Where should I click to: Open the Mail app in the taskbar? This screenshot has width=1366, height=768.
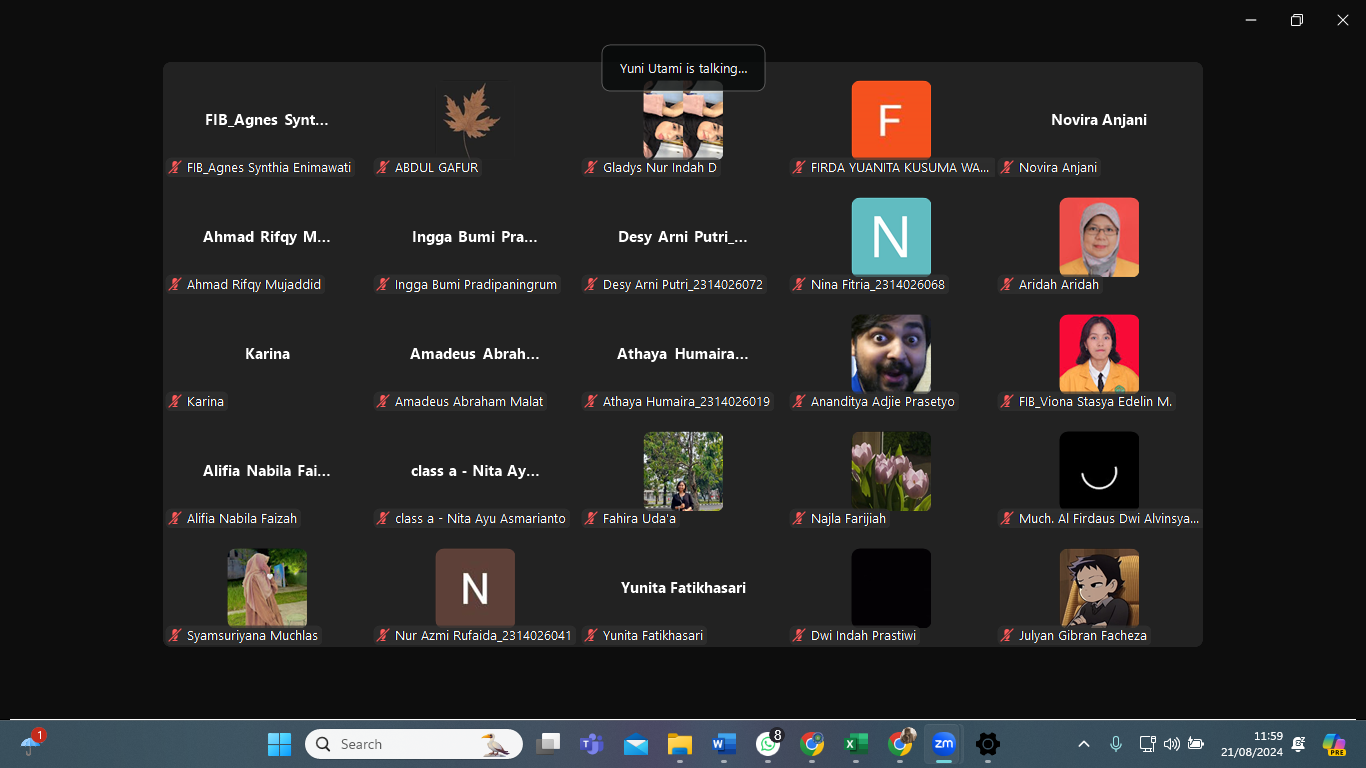pyautogui.click(x=636, y=744)
